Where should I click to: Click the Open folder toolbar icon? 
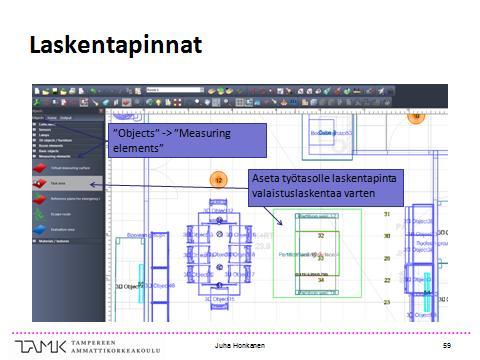pyautogui.click(x=46, y=91)
